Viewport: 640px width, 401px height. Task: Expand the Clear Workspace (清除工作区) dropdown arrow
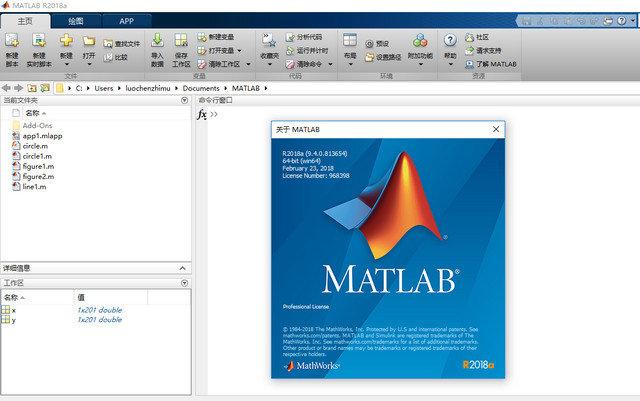click(x=248, y=64)
